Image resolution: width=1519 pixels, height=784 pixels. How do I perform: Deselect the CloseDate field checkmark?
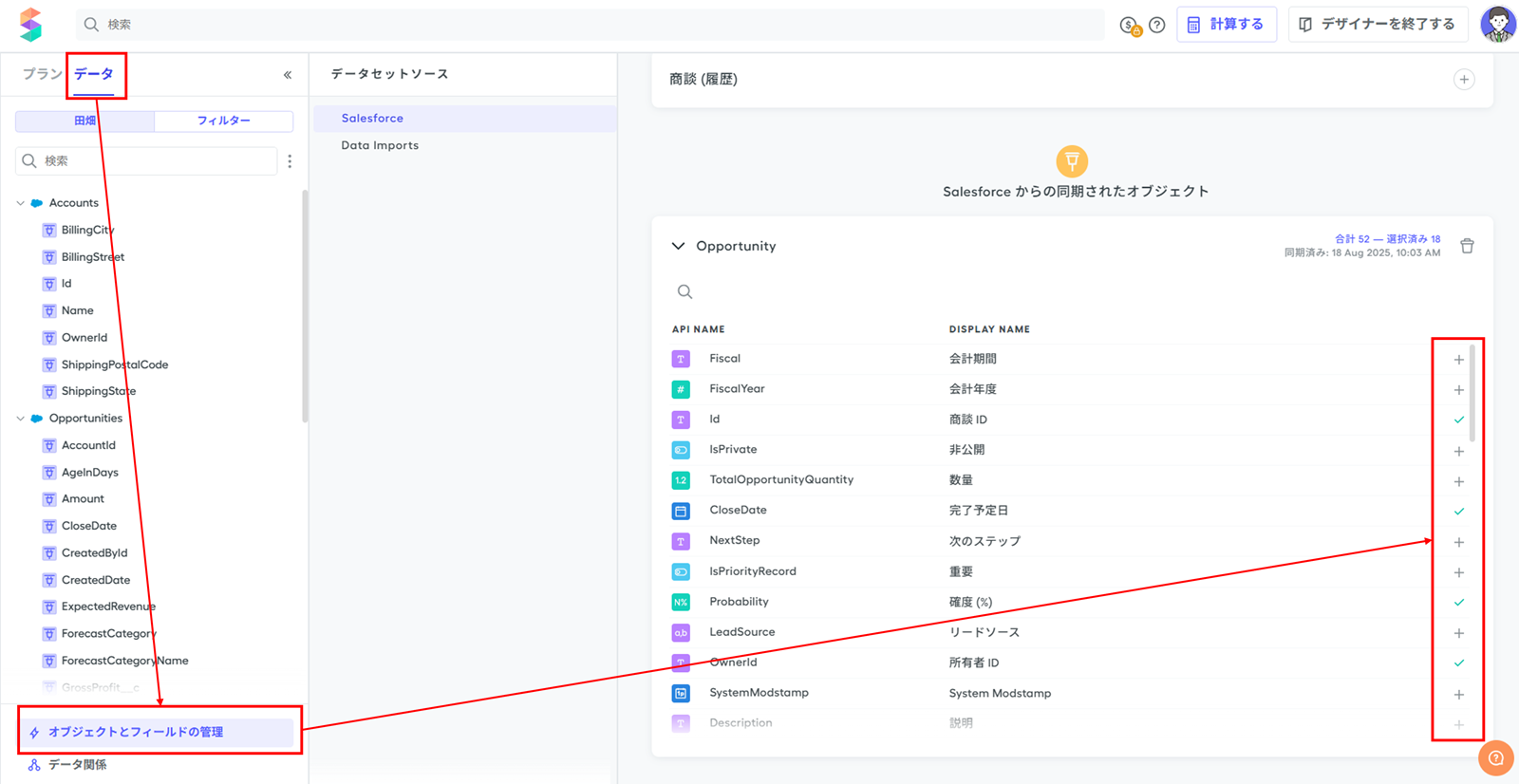coord(1459,512)
